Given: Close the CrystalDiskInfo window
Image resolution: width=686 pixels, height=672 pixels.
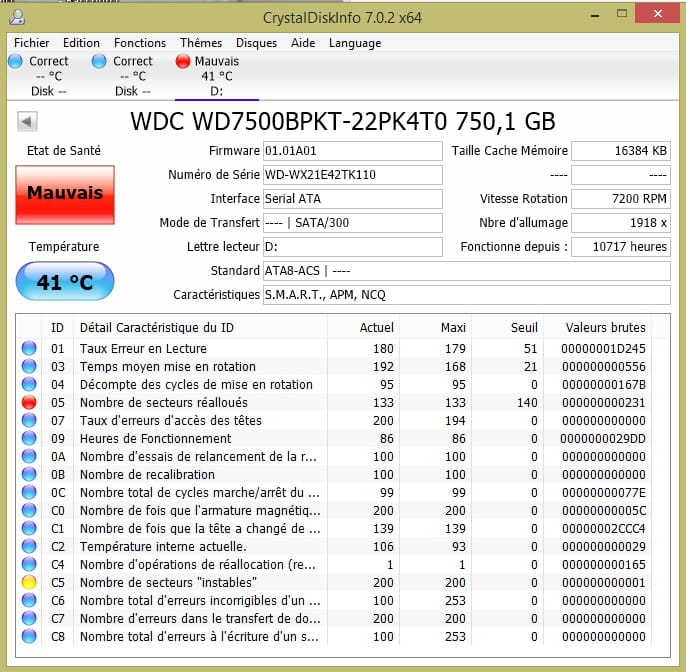Looking at the screenshot, I should 658,14.
